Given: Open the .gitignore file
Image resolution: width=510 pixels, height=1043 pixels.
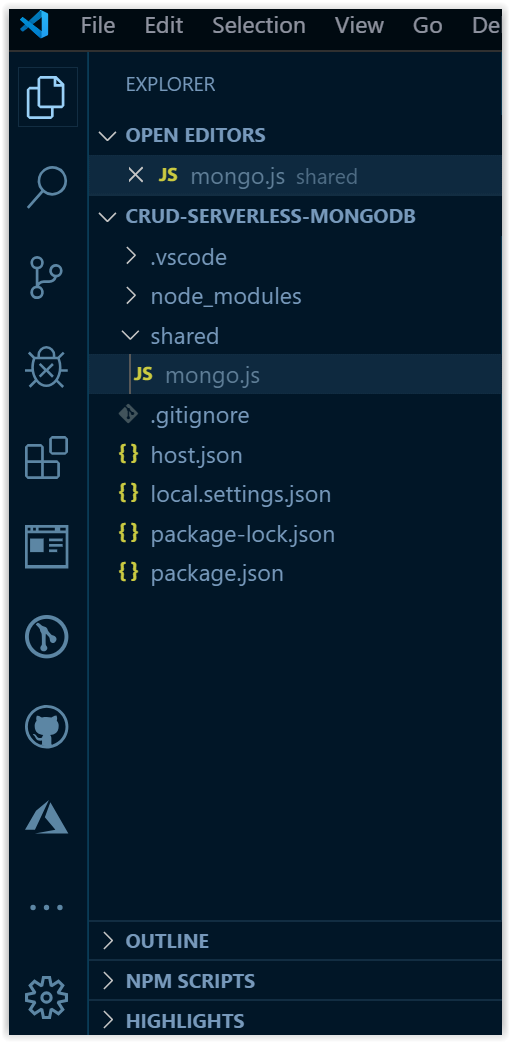Looking at the screenshot, I should click(x=295, y=416).
